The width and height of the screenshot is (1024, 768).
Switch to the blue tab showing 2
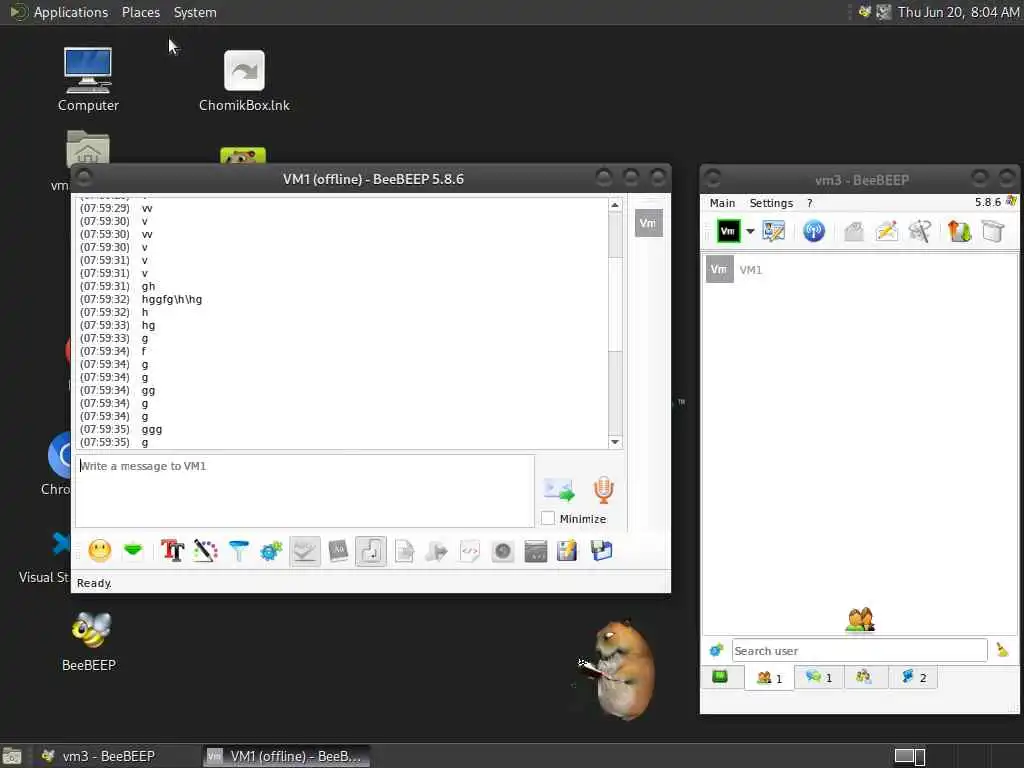coord(914,677)
